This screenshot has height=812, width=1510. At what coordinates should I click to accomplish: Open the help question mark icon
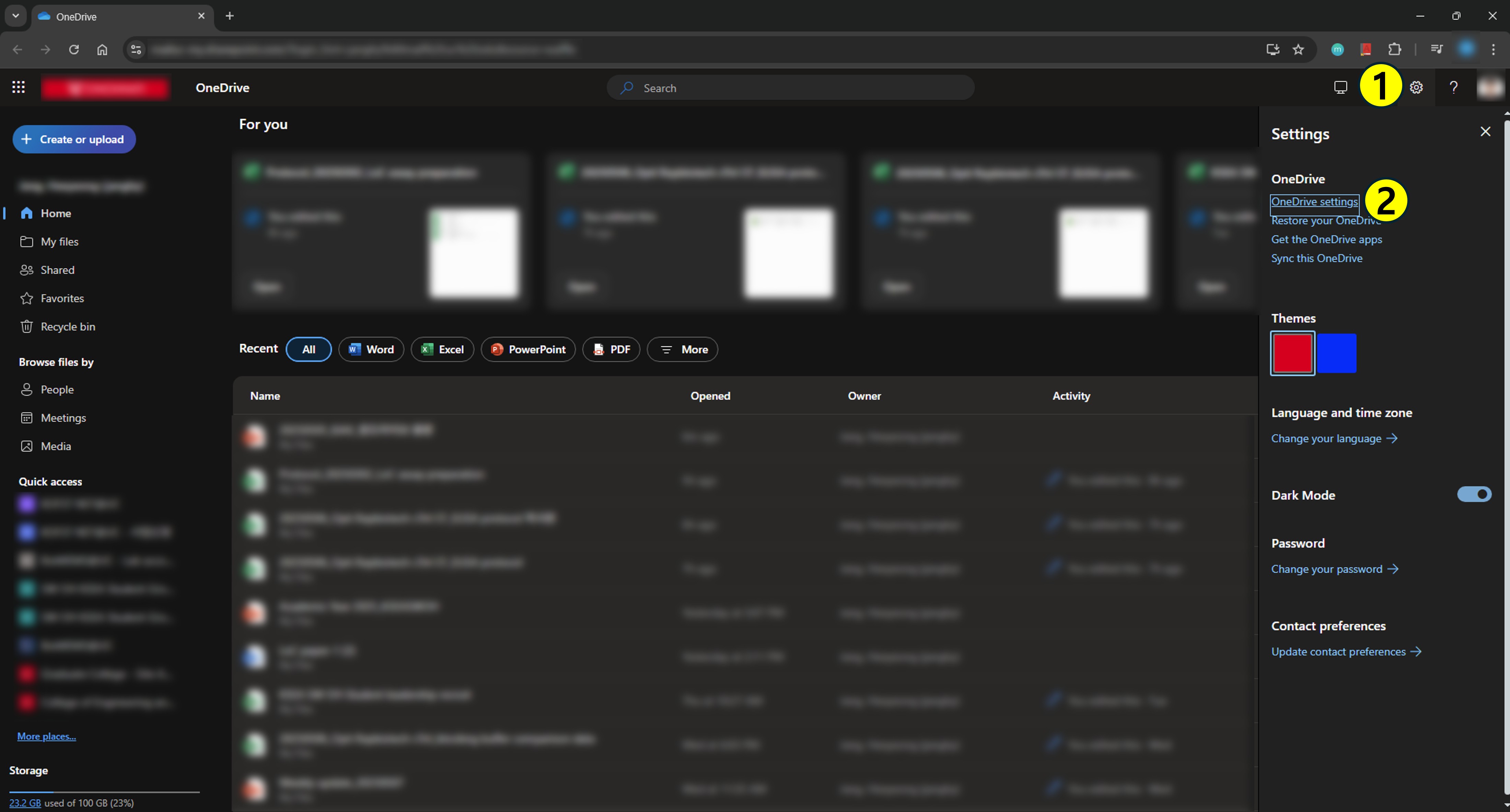(1453, 87)
